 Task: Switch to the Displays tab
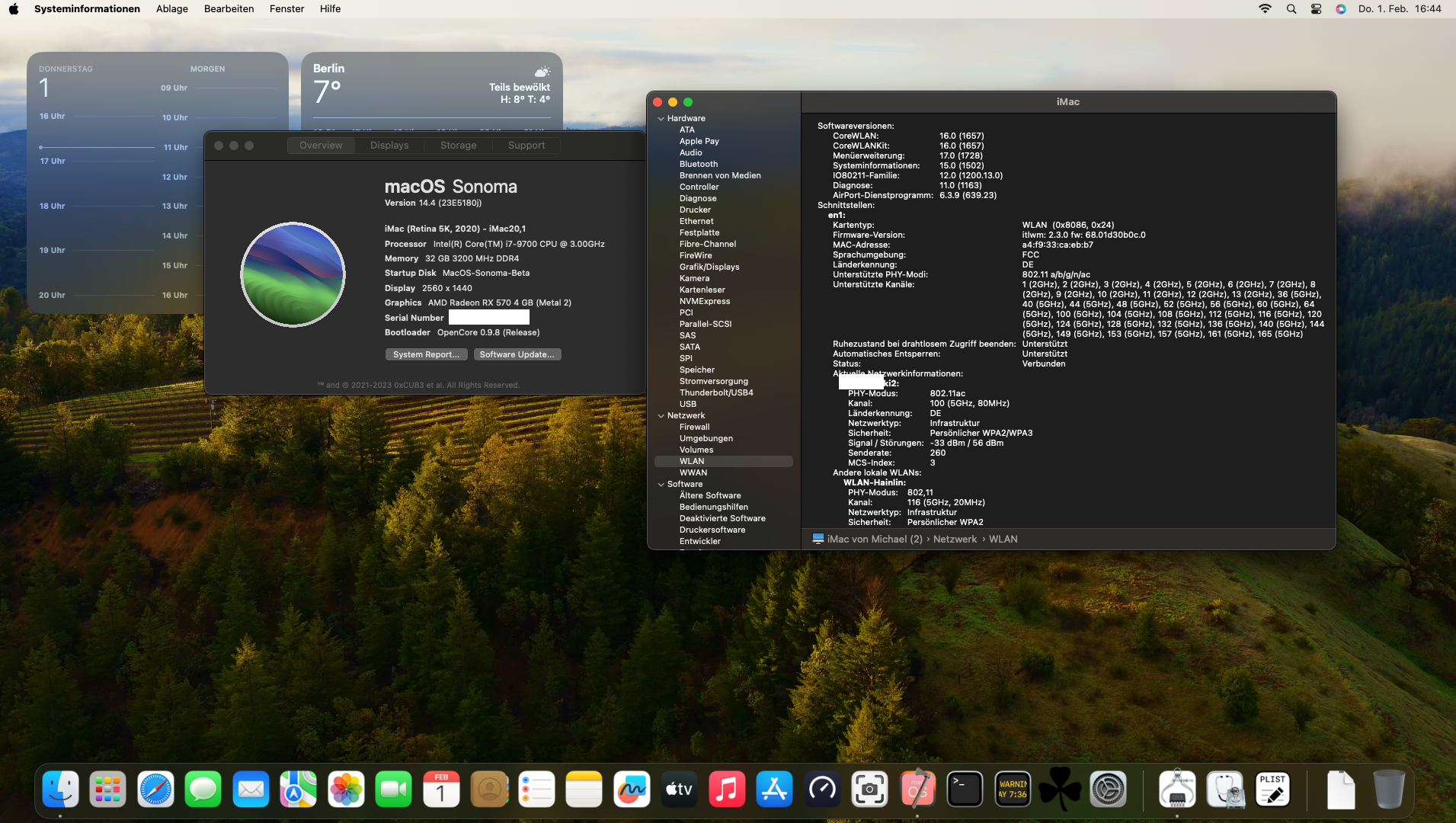tap(389, 146)
